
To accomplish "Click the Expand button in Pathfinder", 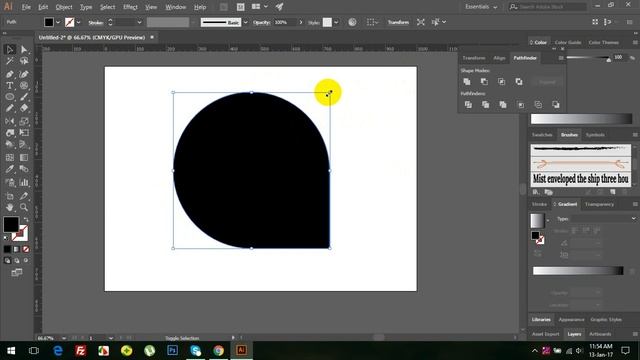I will click(547, 82).
